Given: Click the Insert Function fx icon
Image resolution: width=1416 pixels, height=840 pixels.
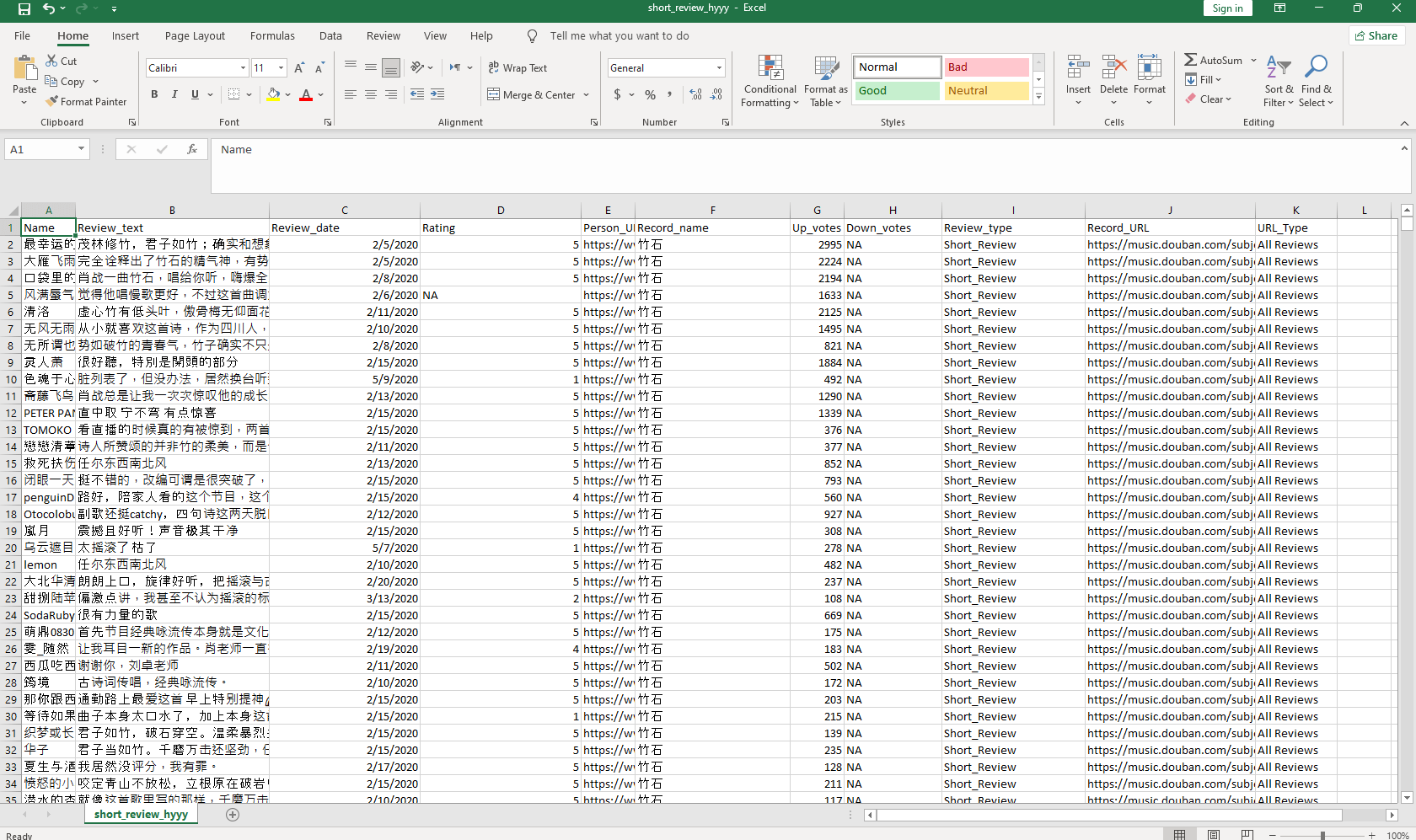Looking at the screenshot, I should tap(192, 149).
